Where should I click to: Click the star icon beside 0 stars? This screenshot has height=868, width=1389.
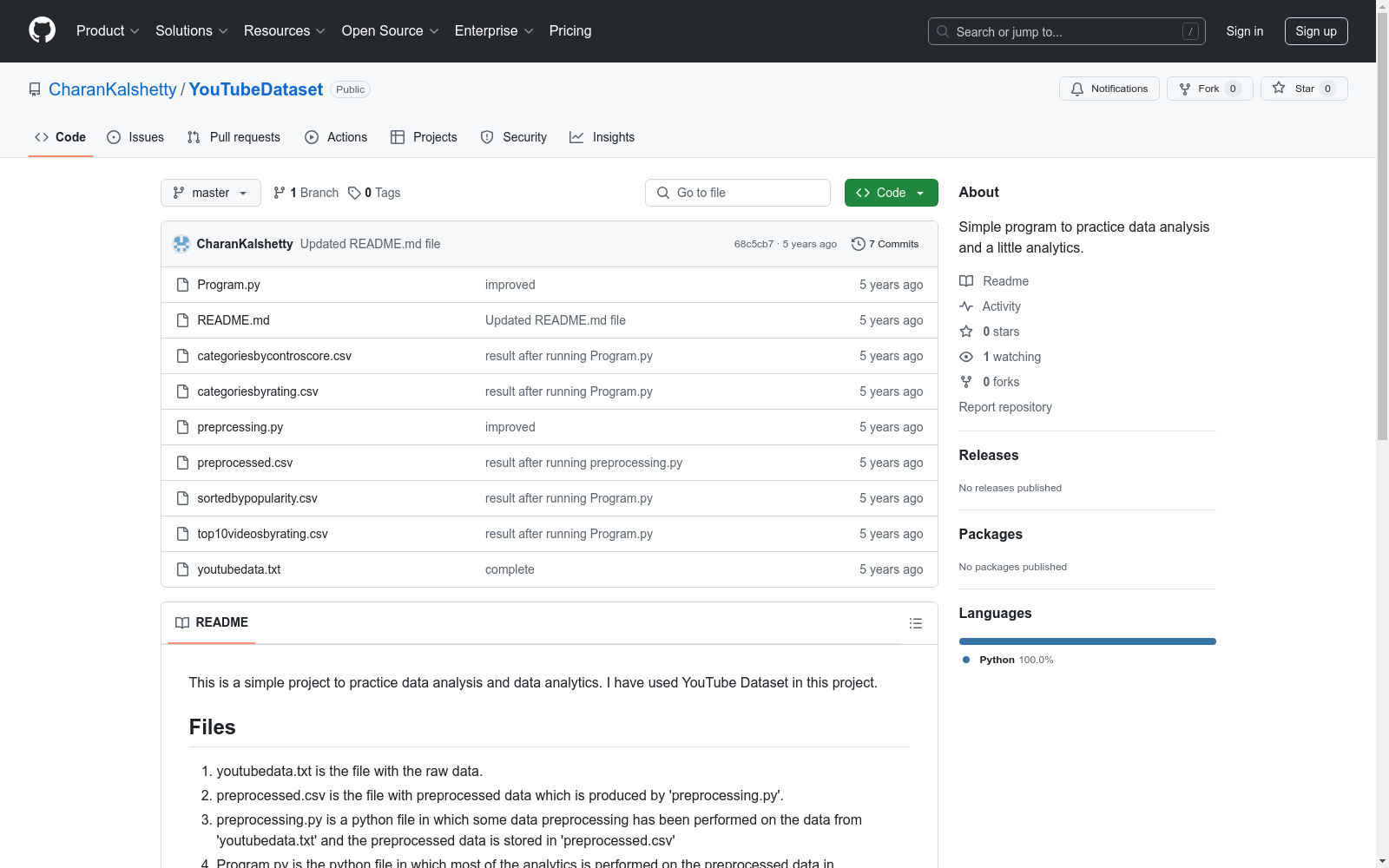point(966,332)
